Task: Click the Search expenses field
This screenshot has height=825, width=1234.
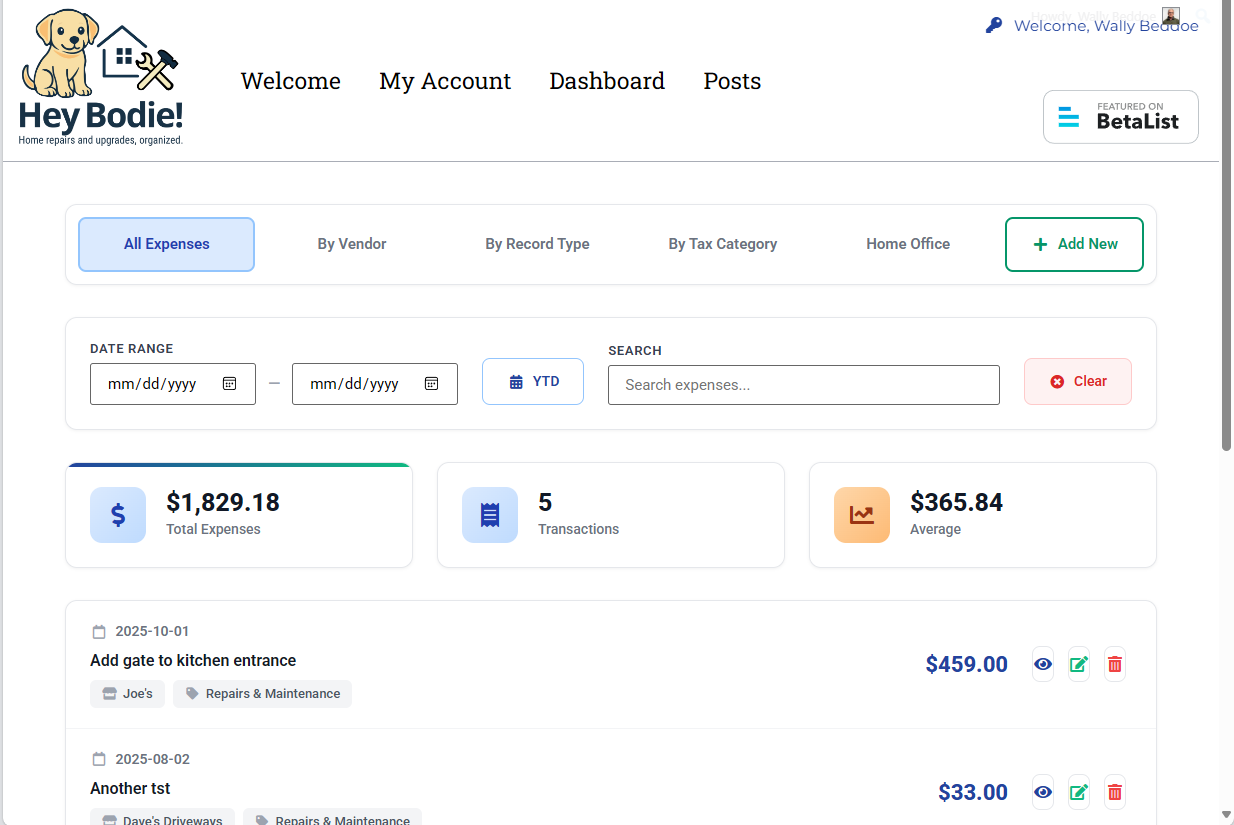Action: click(804, 385)
